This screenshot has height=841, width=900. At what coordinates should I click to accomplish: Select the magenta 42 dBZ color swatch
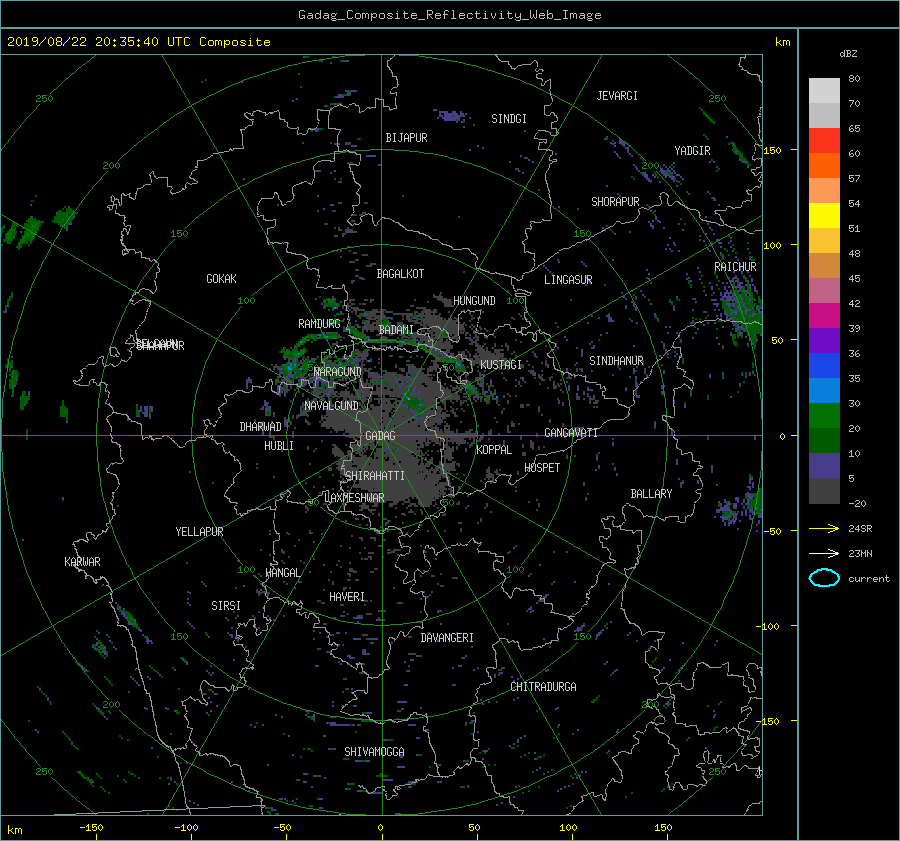pos(824,316)
